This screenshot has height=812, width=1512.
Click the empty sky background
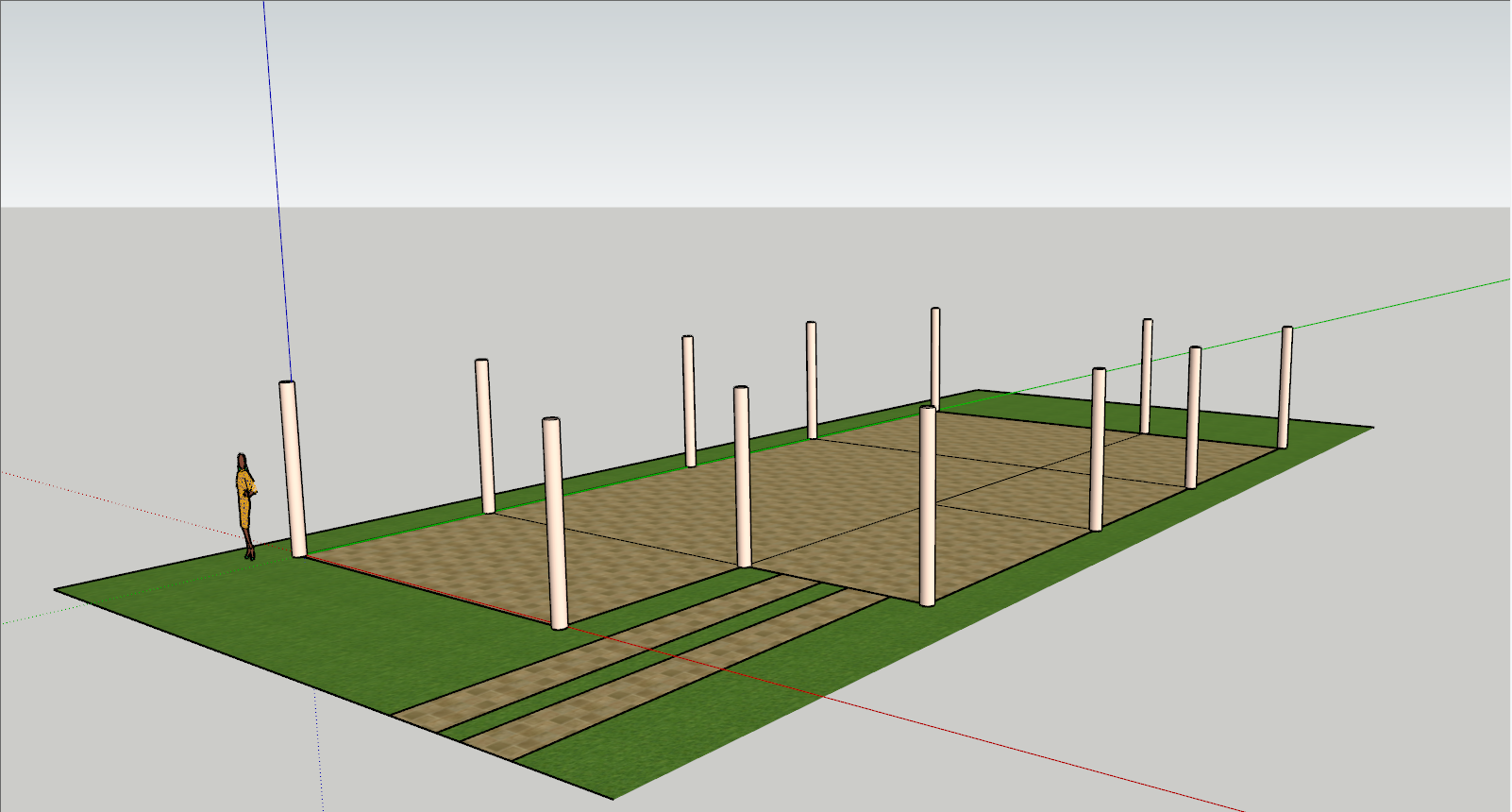[755, 94]
